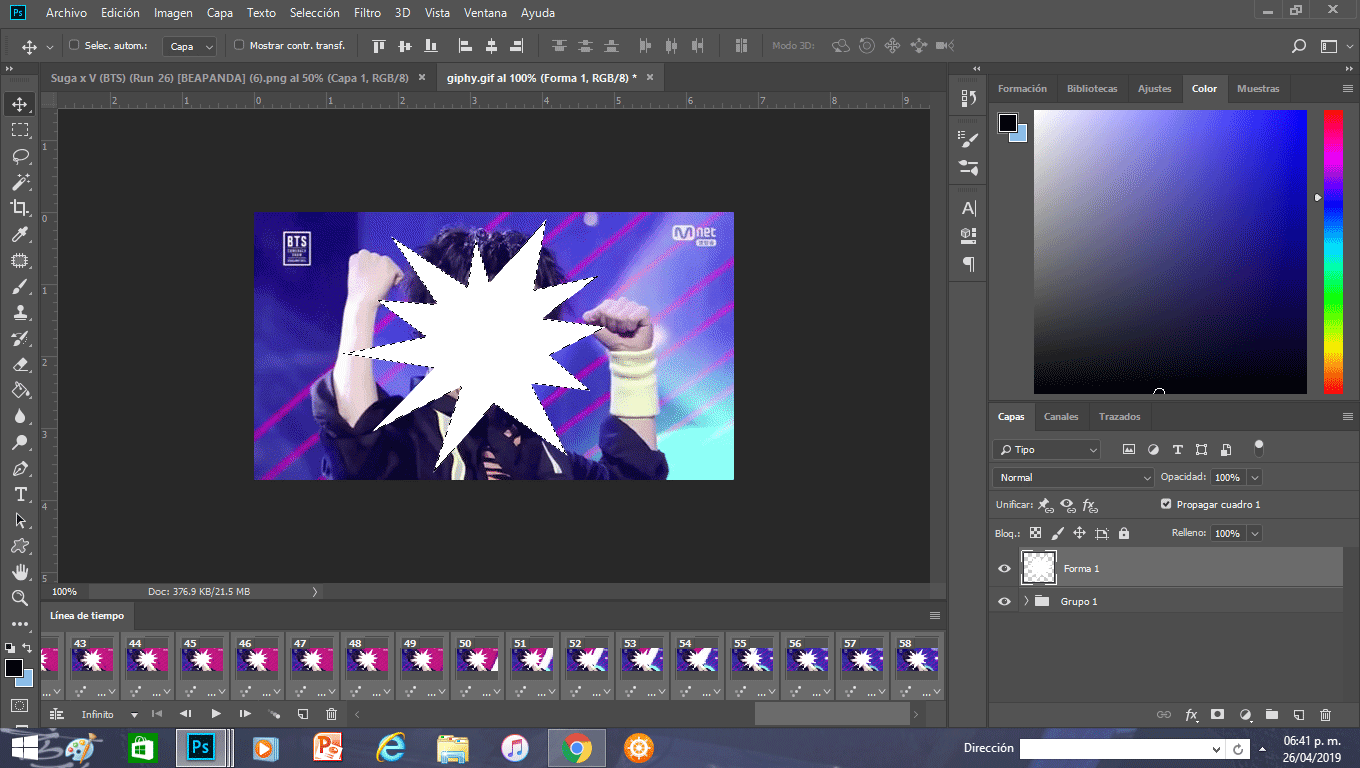This screenshot has height=768, width=1360.
Task: Open Color panel options menu
Action: pyautogui.click(x=1347, y=89)
